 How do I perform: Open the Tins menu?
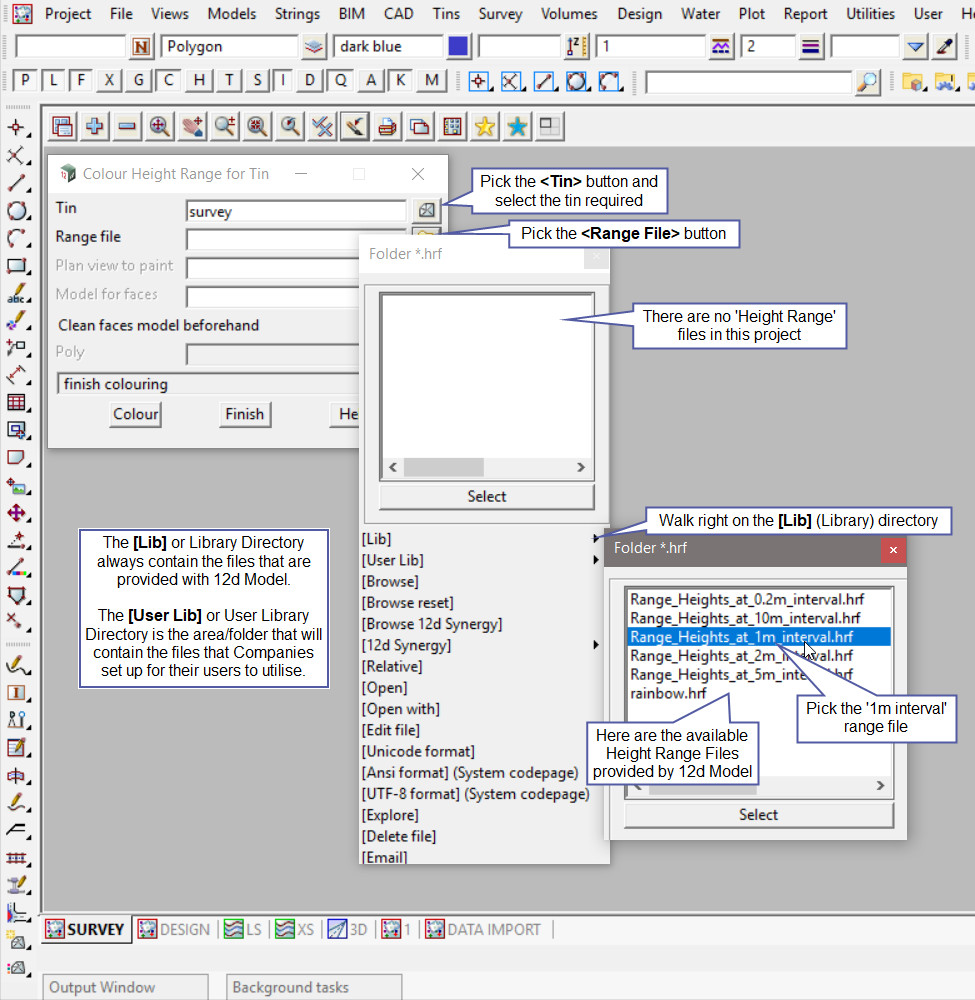tap(446, 14)
